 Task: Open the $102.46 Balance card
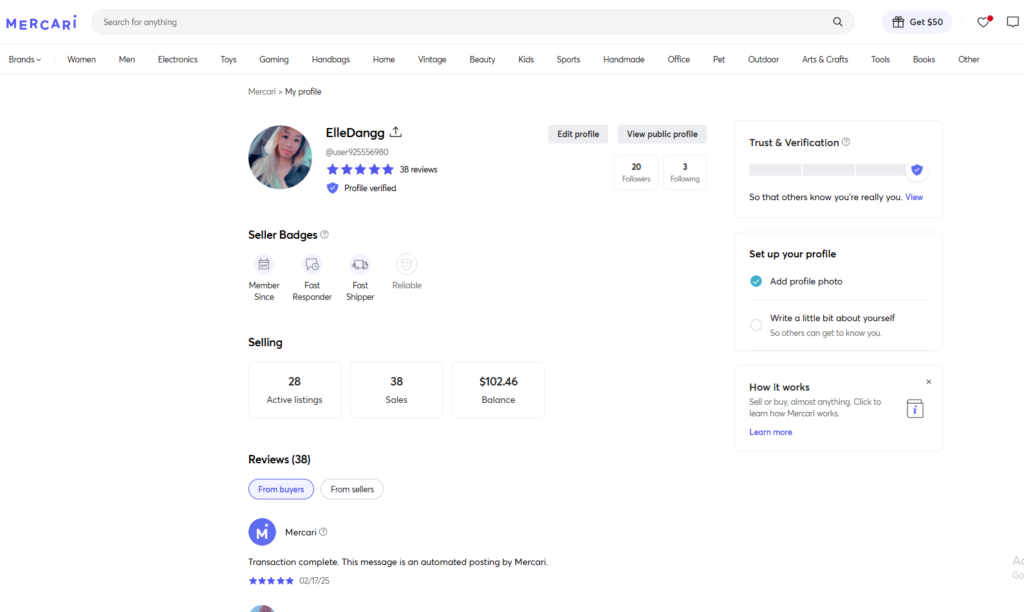(x=498, y=390)
